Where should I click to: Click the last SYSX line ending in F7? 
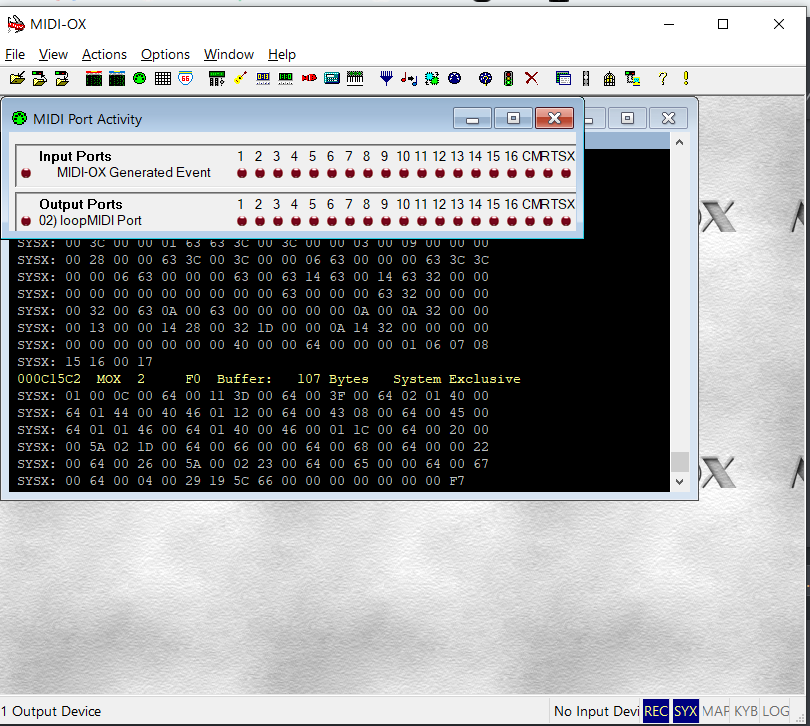(241, 481)
